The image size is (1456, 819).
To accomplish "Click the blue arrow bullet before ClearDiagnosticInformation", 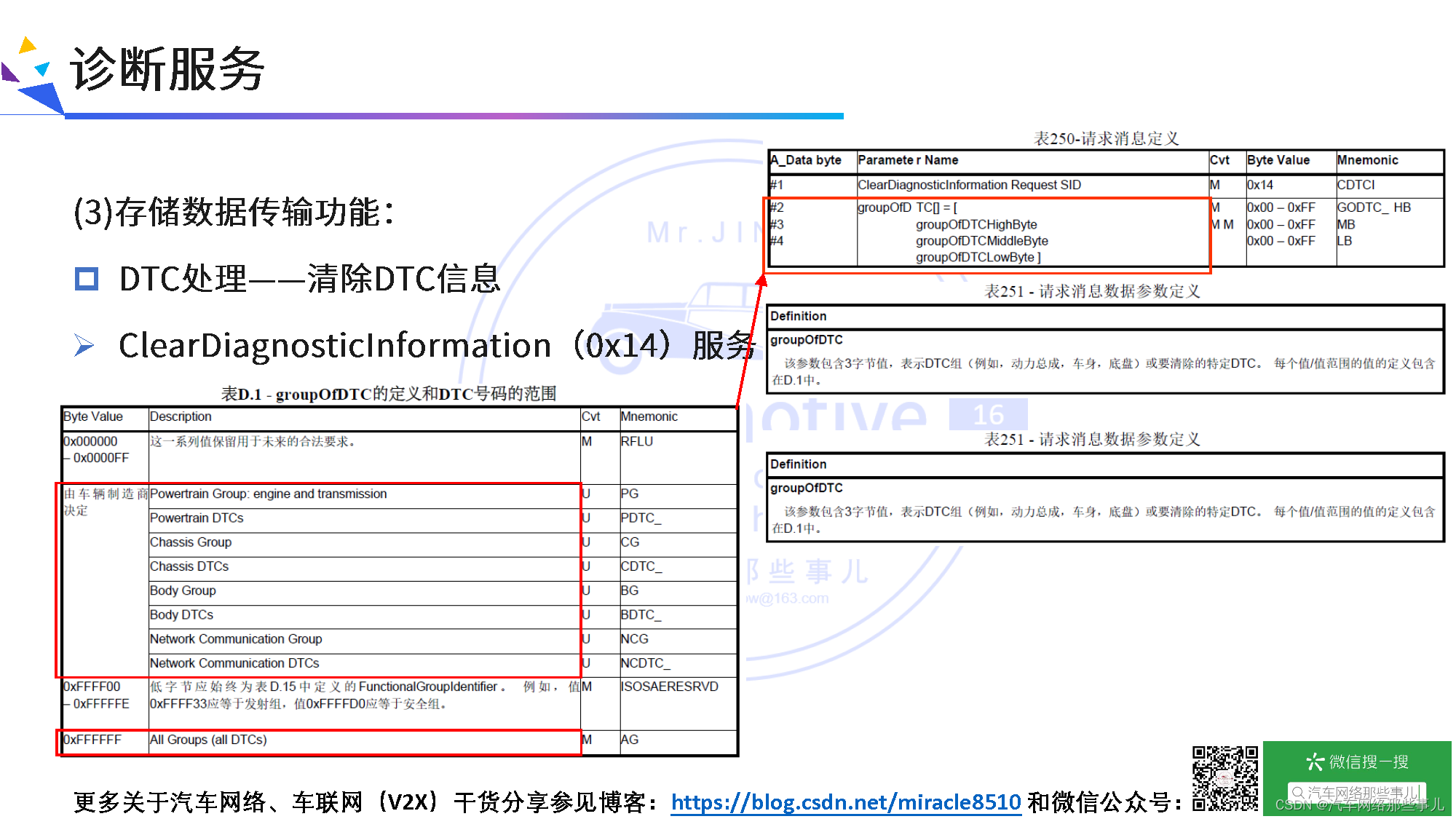I will click(84, 345).
